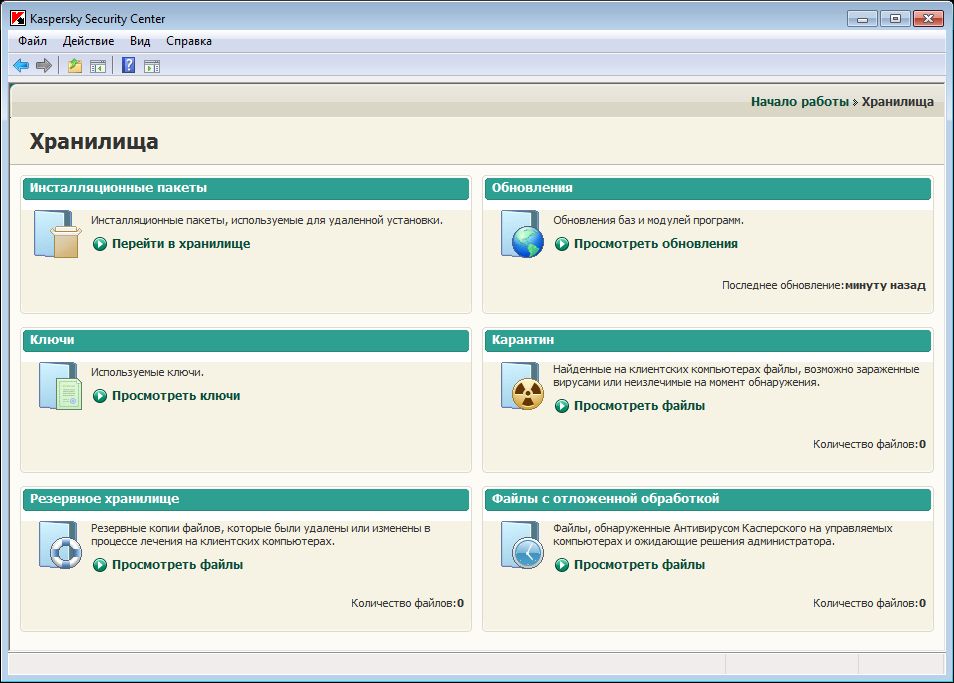Open the Вид menu
This screenshot has height=683, width=954.
[140, 41]
